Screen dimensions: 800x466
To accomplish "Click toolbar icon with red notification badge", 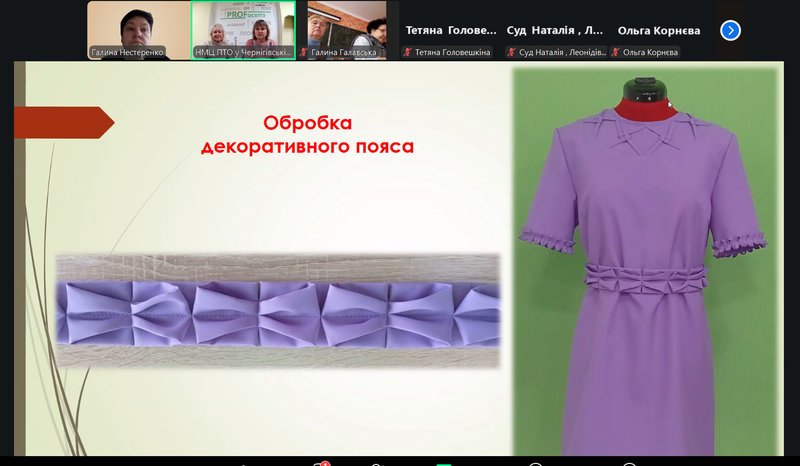I will pos(322,463).
